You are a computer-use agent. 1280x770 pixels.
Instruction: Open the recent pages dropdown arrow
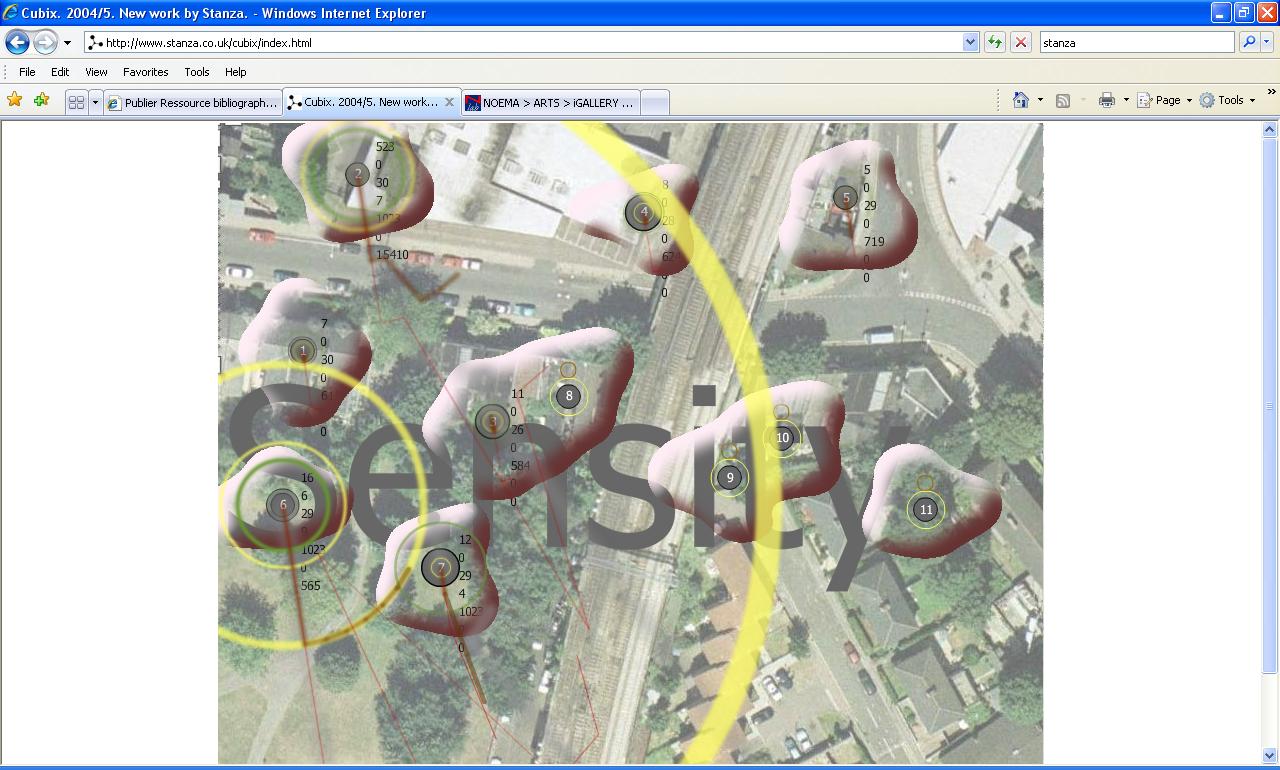(67, 43)
